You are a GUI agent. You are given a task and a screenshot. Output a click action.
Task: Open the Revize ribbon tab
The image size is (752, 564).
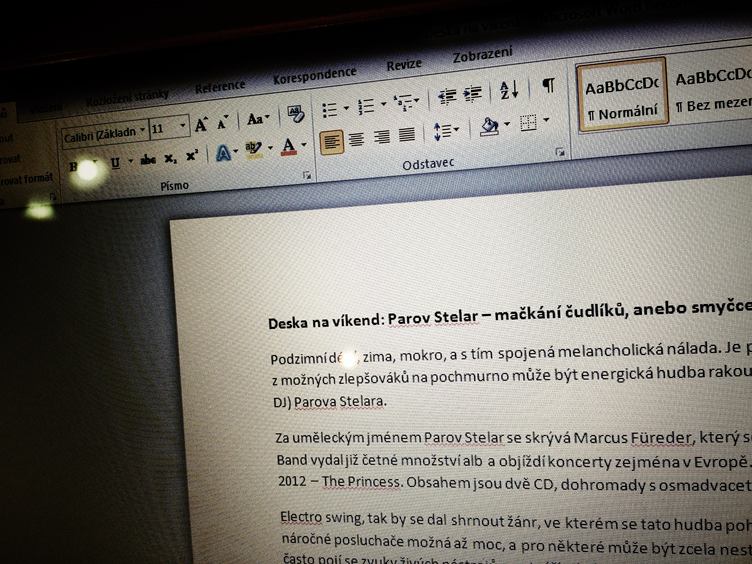point(404,65)
